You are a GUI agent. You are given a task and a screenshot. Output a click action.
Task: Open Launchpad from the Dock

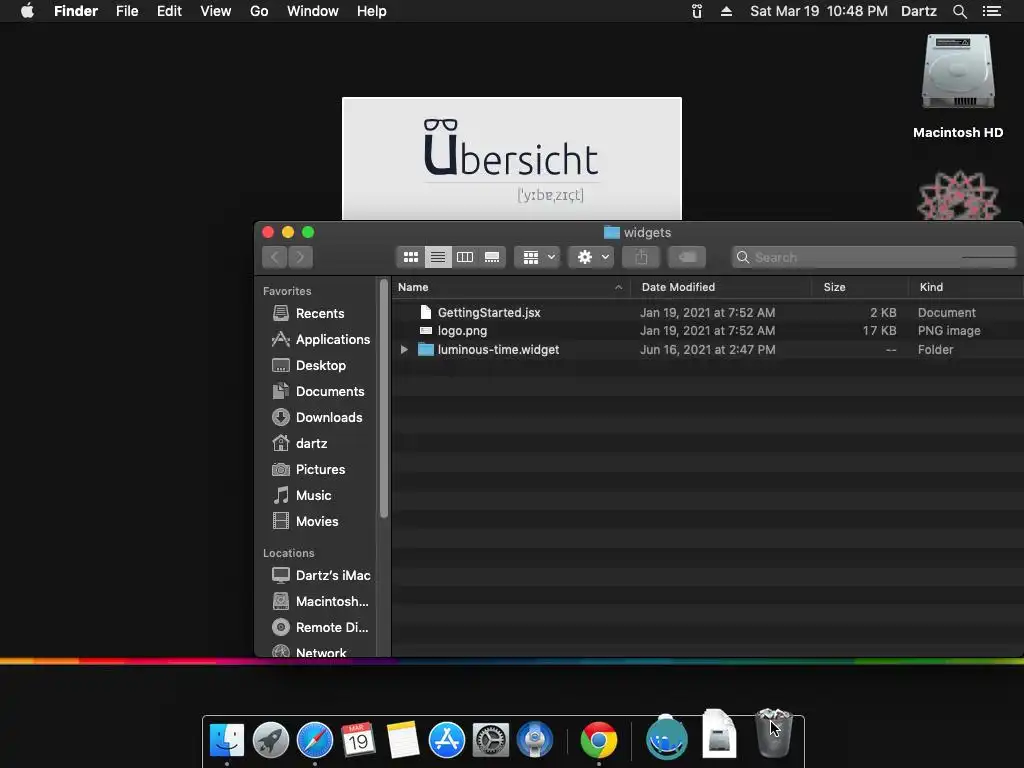271,741
